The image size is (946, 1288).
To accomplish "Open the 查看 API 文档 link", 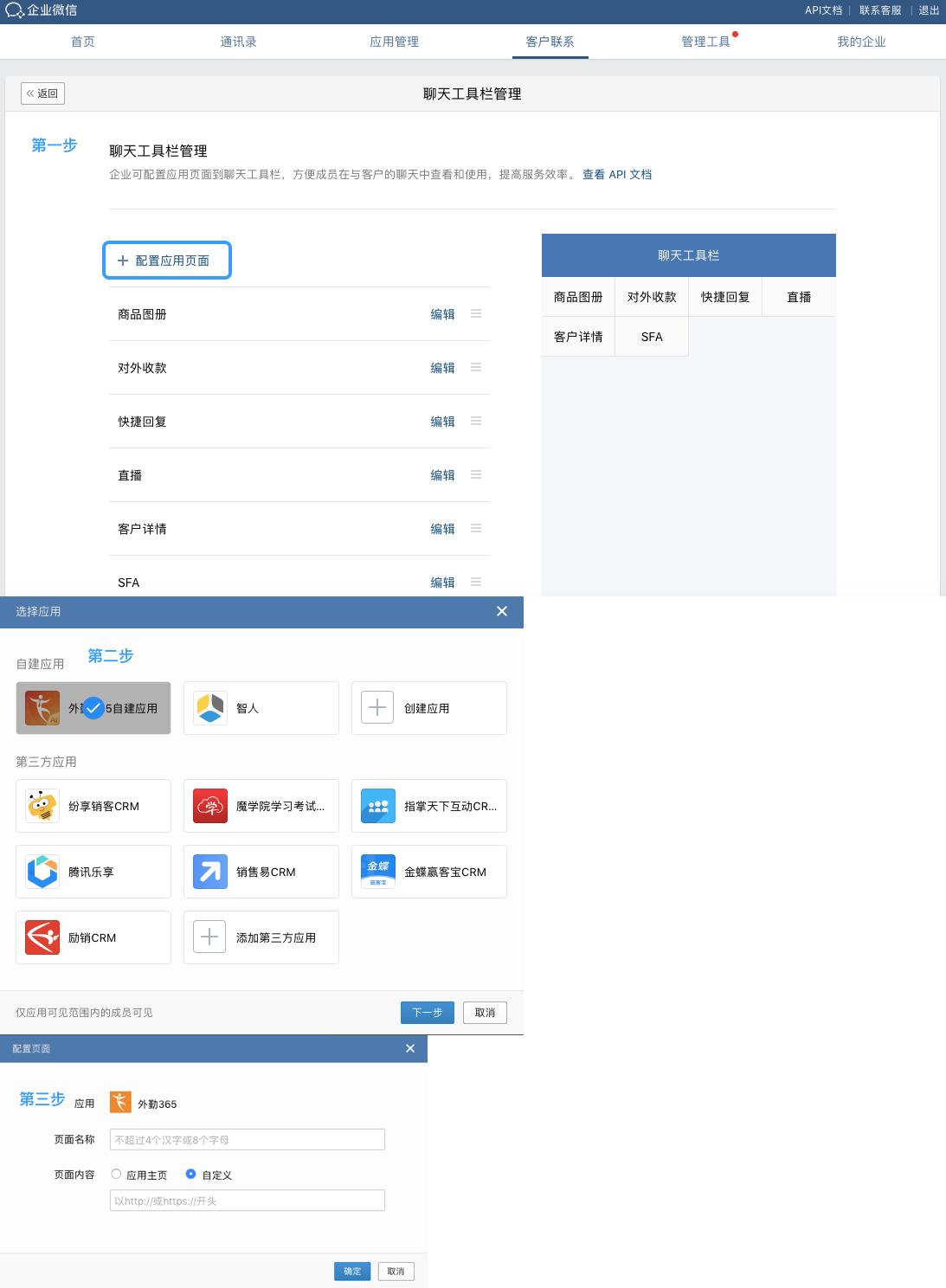I will click(x=617, y=175).
